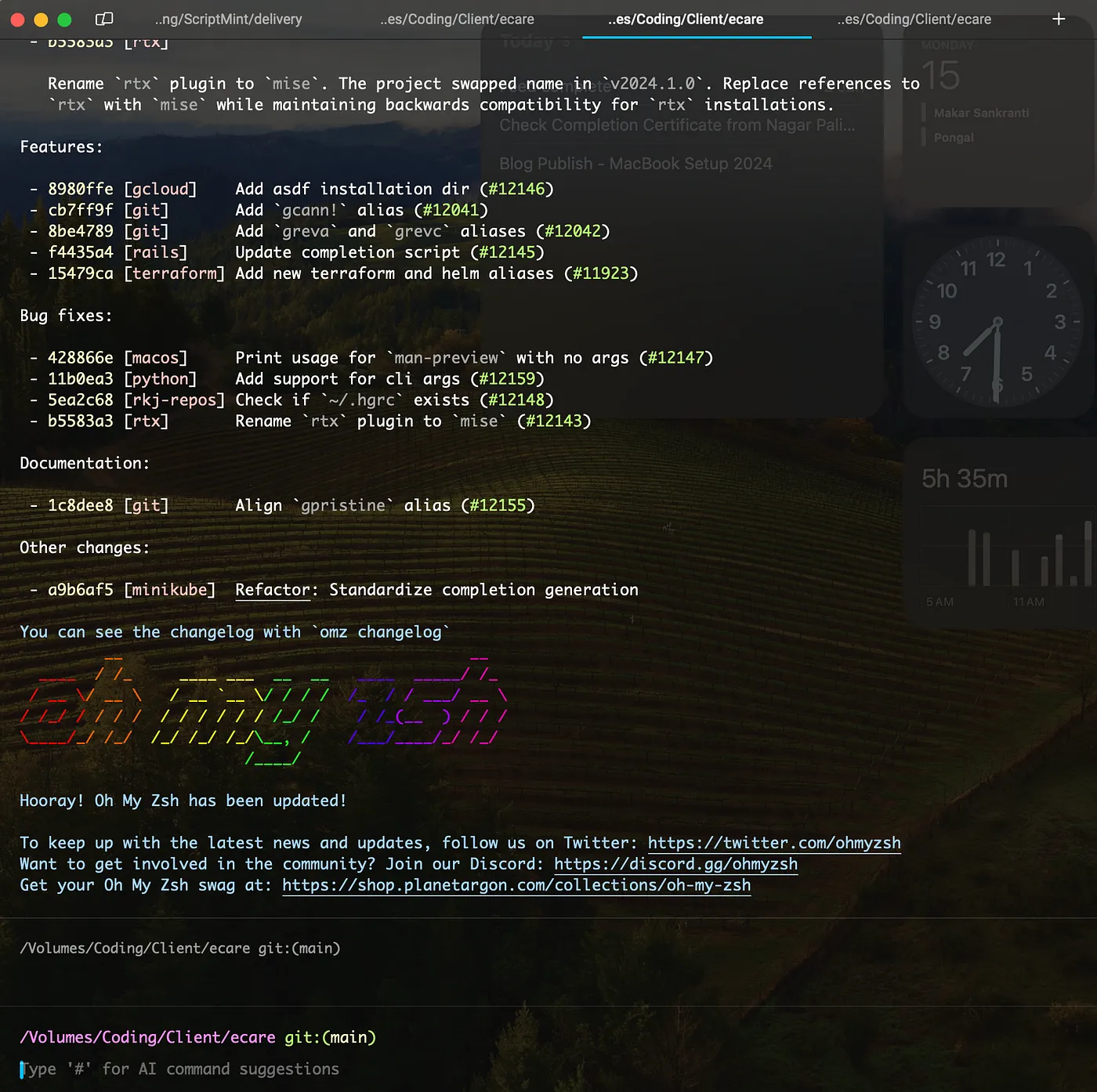The width and height of the screenshot is (1097, 1092).
Task: Click the underlined Refactor text in minikube entry
Action: 273,590
